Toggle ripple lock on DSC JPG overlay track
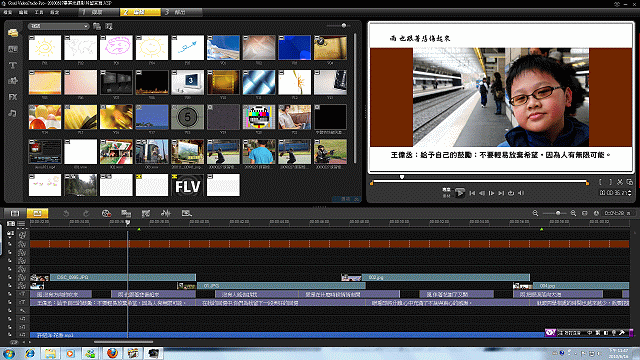The height and width of the screenshot is (360, 640). [10, 277]
